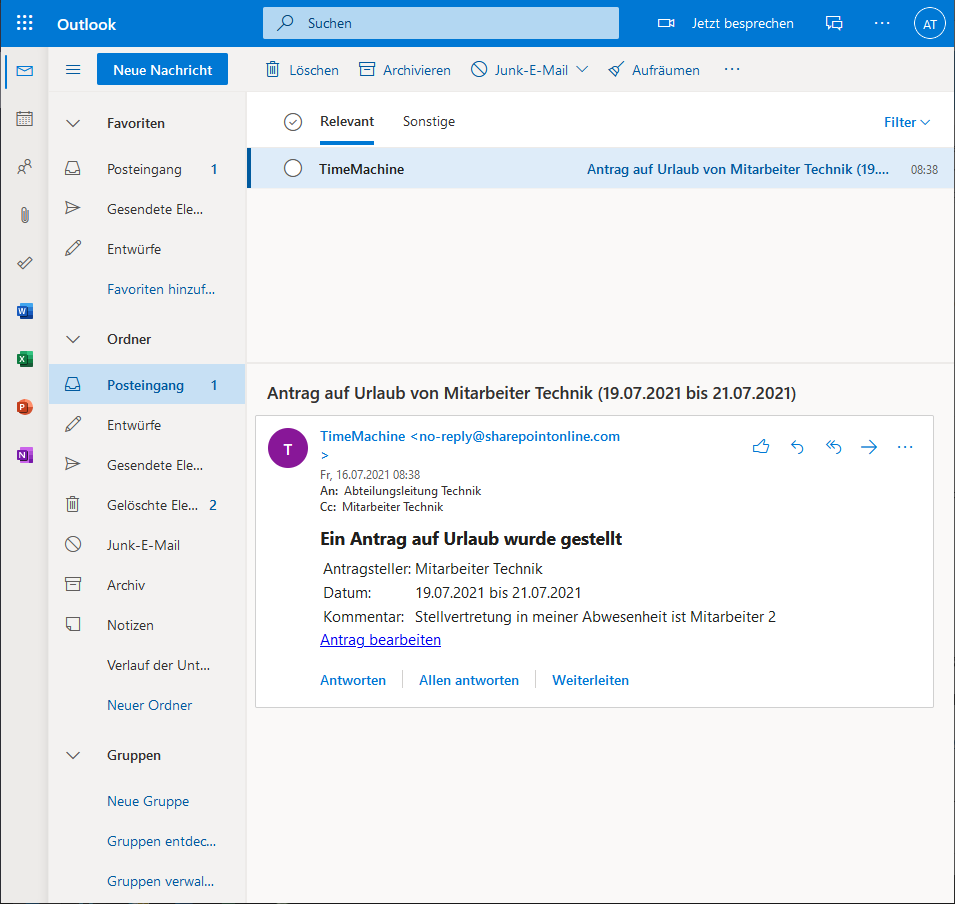
Task: Open the OneNote app icon
Action: [x=25, y=455]
